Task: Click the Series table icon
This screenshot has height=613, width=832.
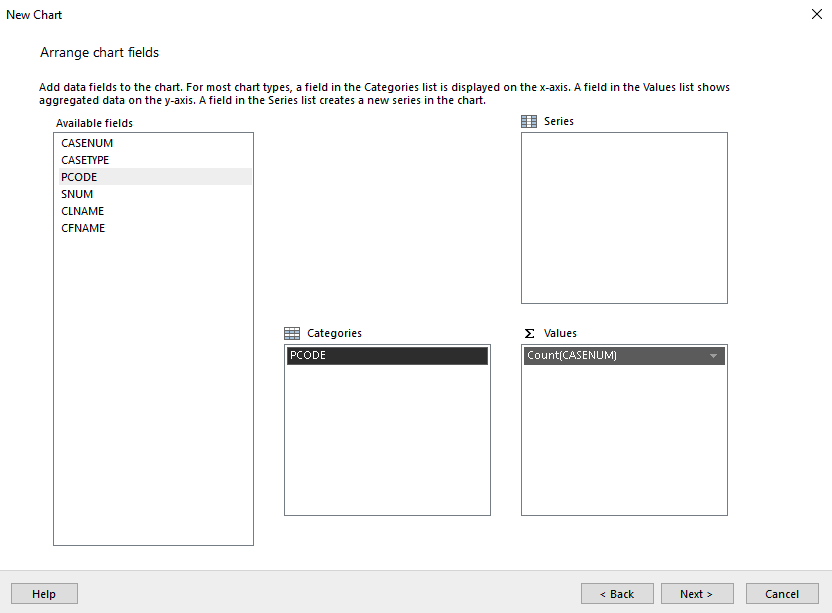Action: (x=529, y=121)
